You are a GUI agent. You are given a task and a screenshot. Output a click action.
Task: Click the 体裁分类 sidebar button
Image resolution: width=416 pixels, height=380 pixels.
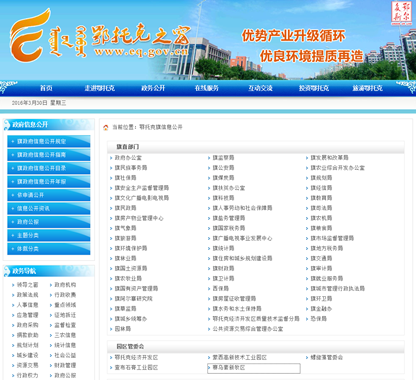49,249
